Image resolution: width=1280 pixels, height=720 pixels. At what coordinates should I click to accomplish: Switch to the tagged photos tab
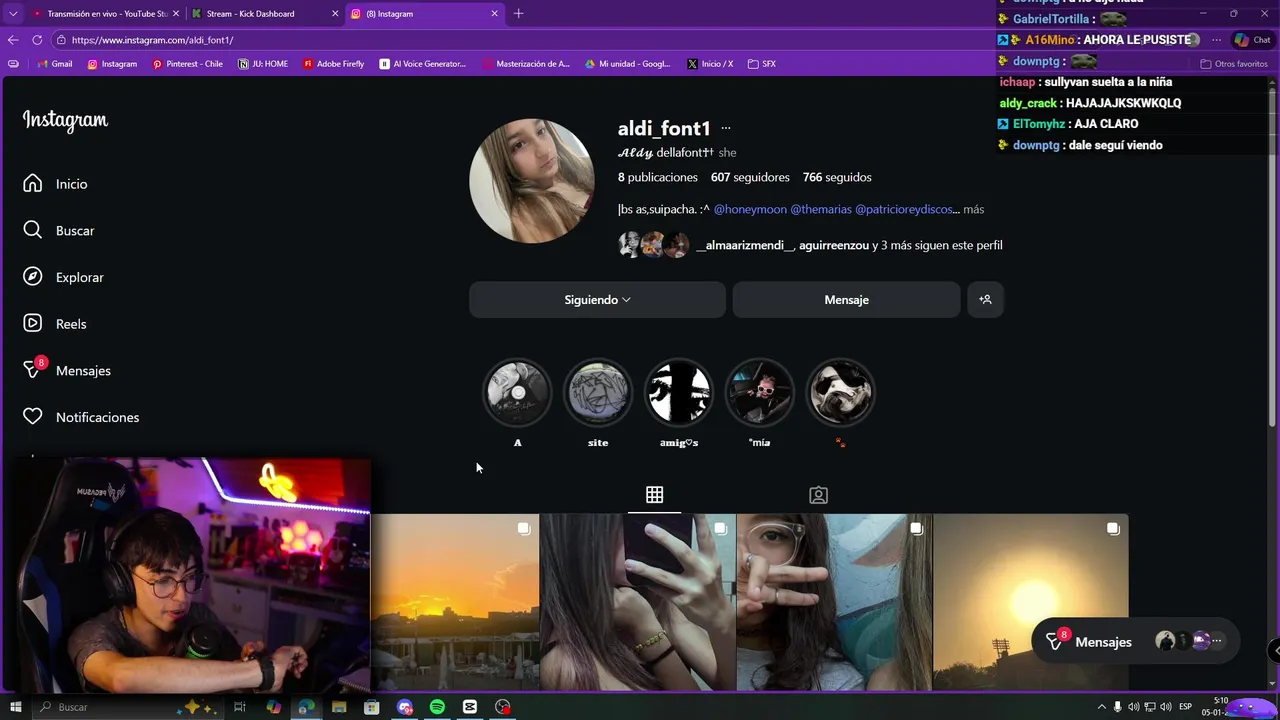(818, 495)
